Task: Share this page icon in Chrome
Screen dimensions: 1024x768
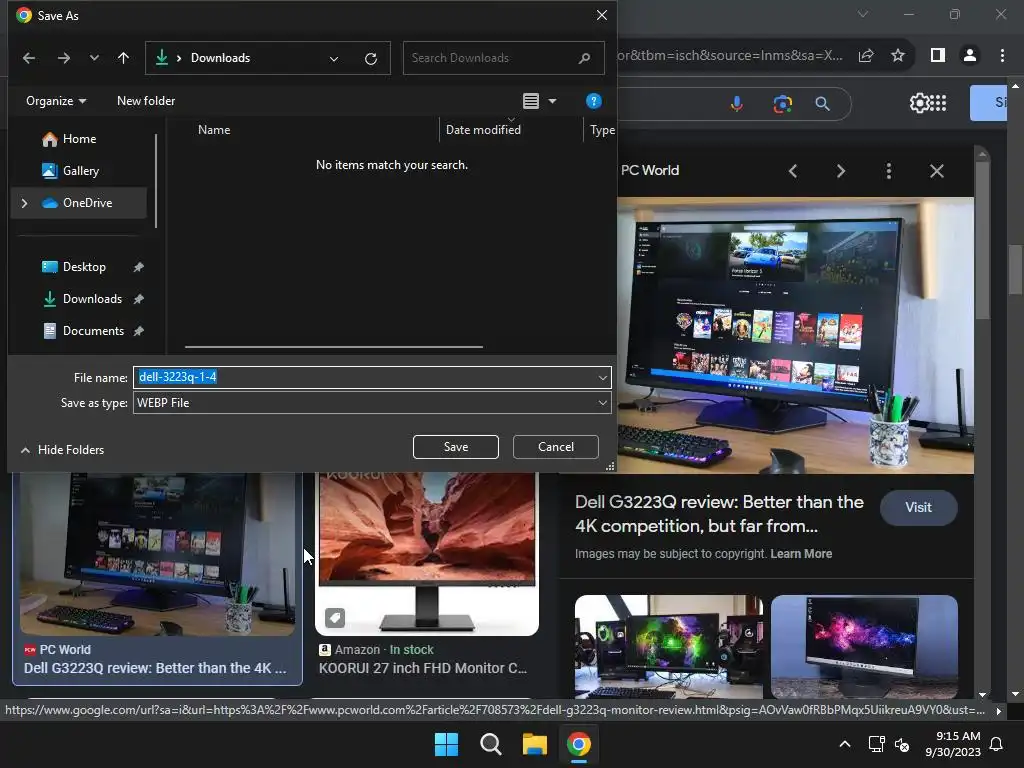Action: coord(866,56)
